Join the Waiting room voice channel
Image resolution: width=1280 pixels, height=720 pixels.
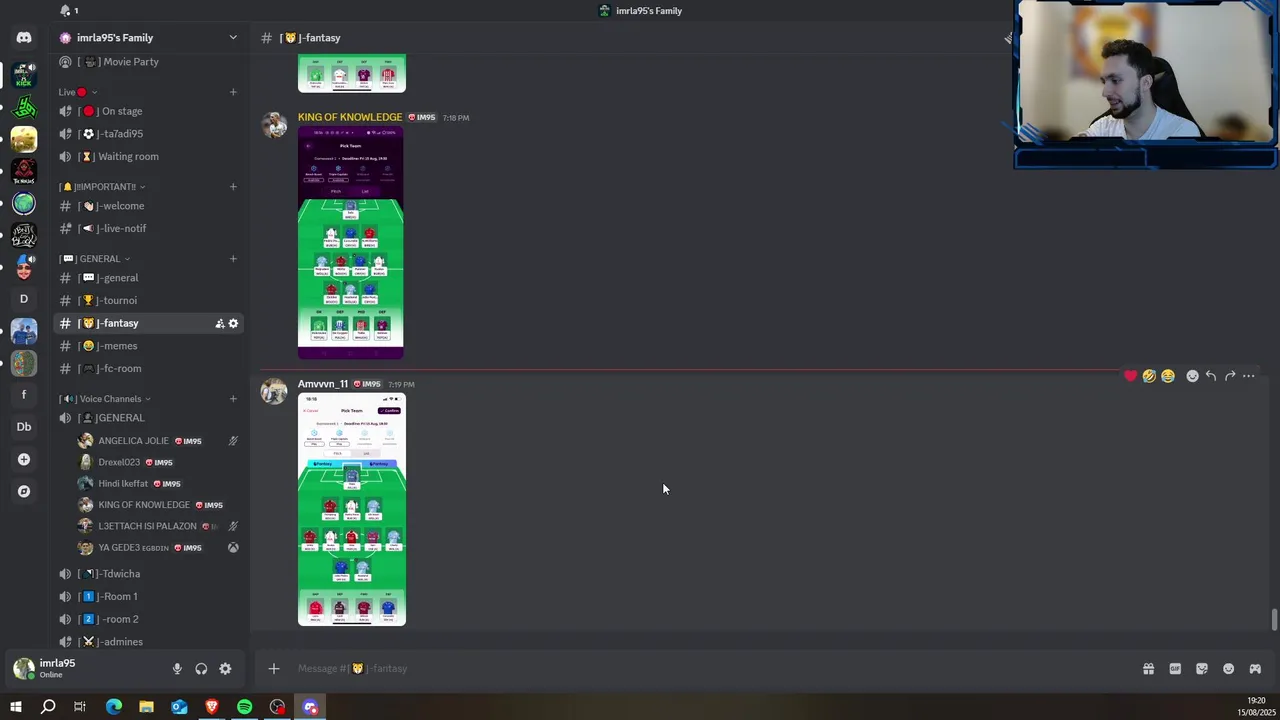pos(150,157)
